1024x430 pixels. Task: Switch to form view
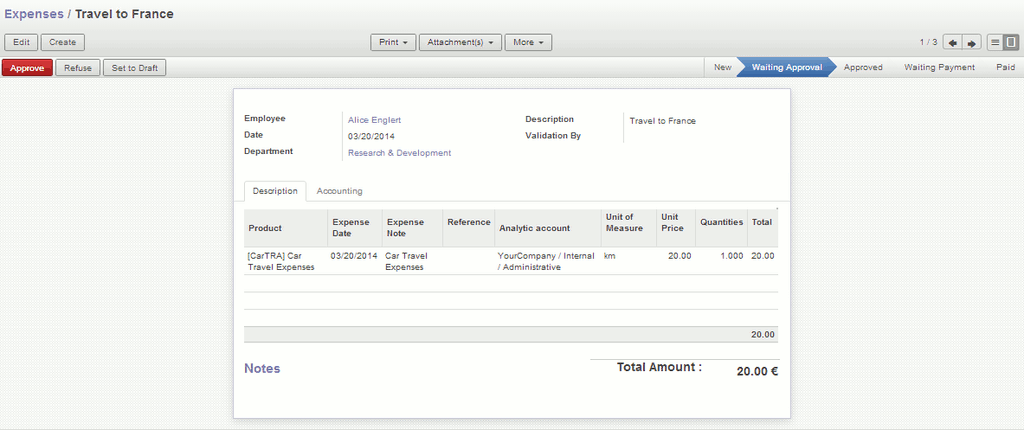[x=1010, y=43]
